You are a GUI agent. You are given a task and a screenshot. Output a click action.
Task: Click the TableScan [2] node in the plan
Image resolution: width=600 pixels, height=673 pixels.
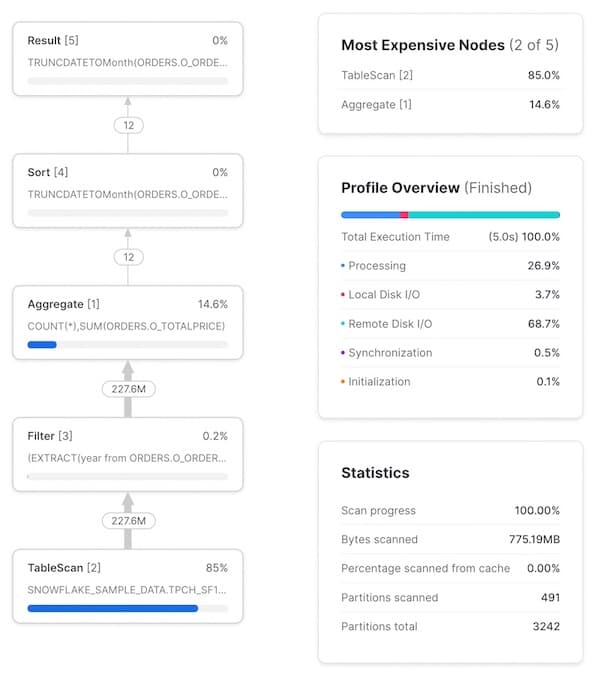click(x=127, y=585)
